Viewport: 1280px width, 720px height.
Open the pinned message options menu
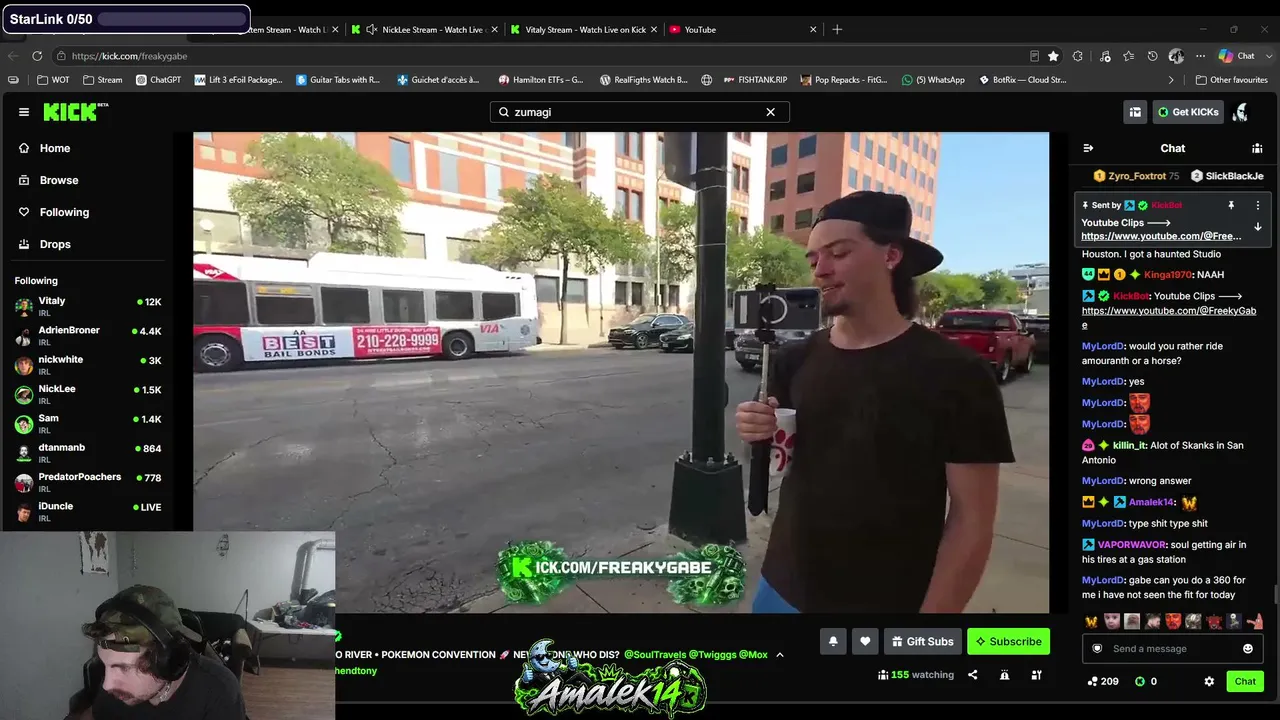1258,205
